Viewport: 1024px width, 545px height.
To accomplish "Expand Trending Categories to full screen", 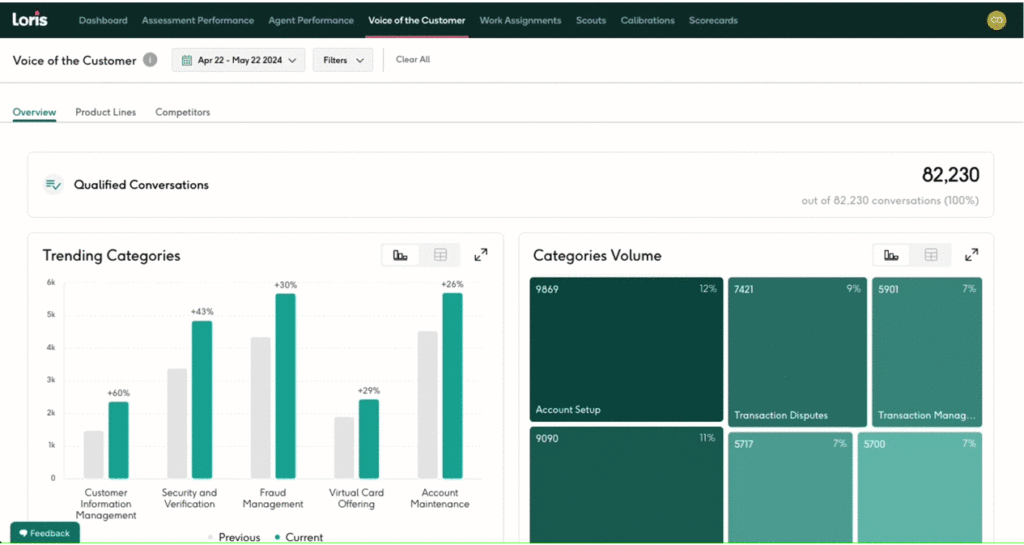I will pos(481,255).
